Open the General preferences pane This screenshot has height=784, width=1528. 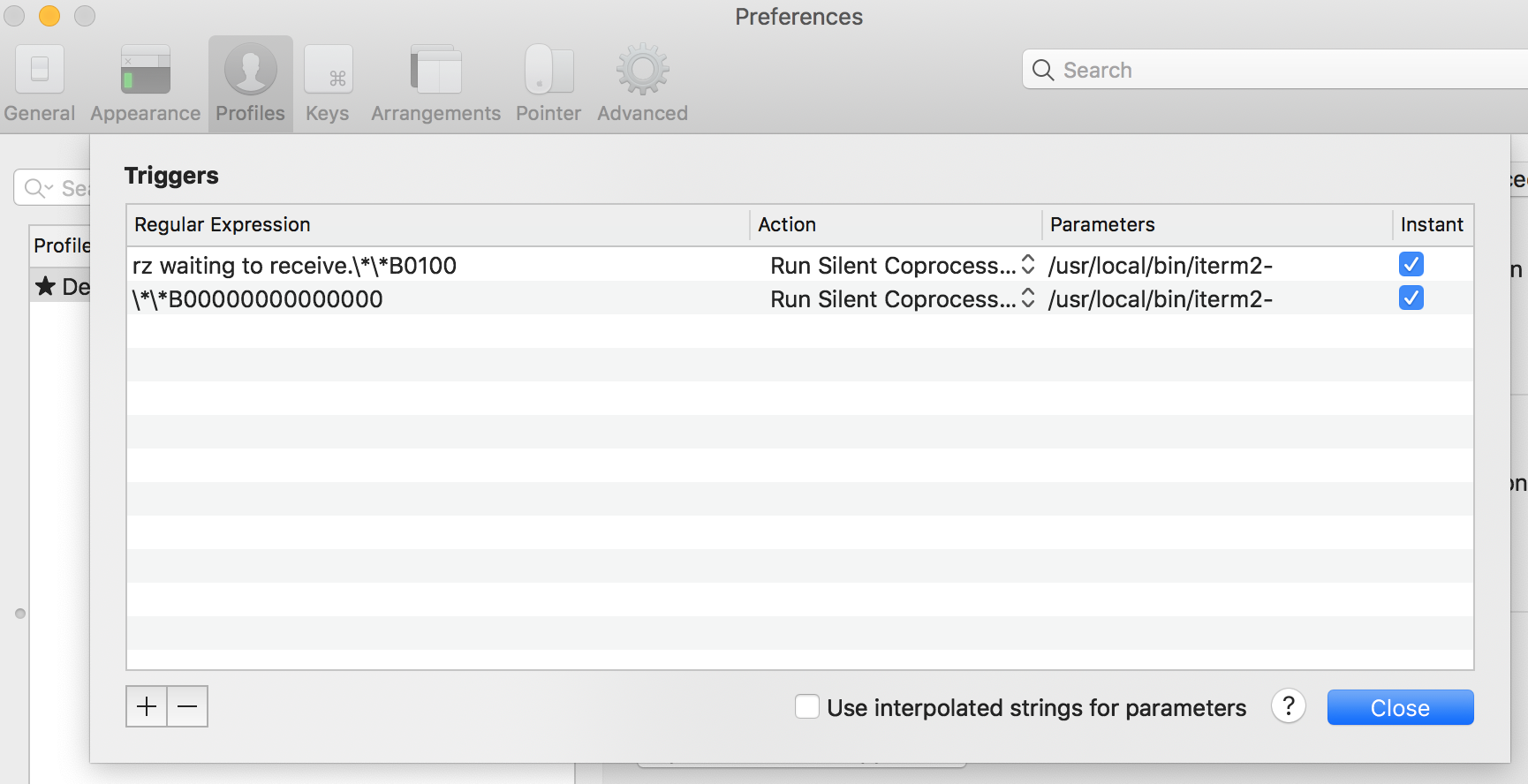click(x=39, y=85)
